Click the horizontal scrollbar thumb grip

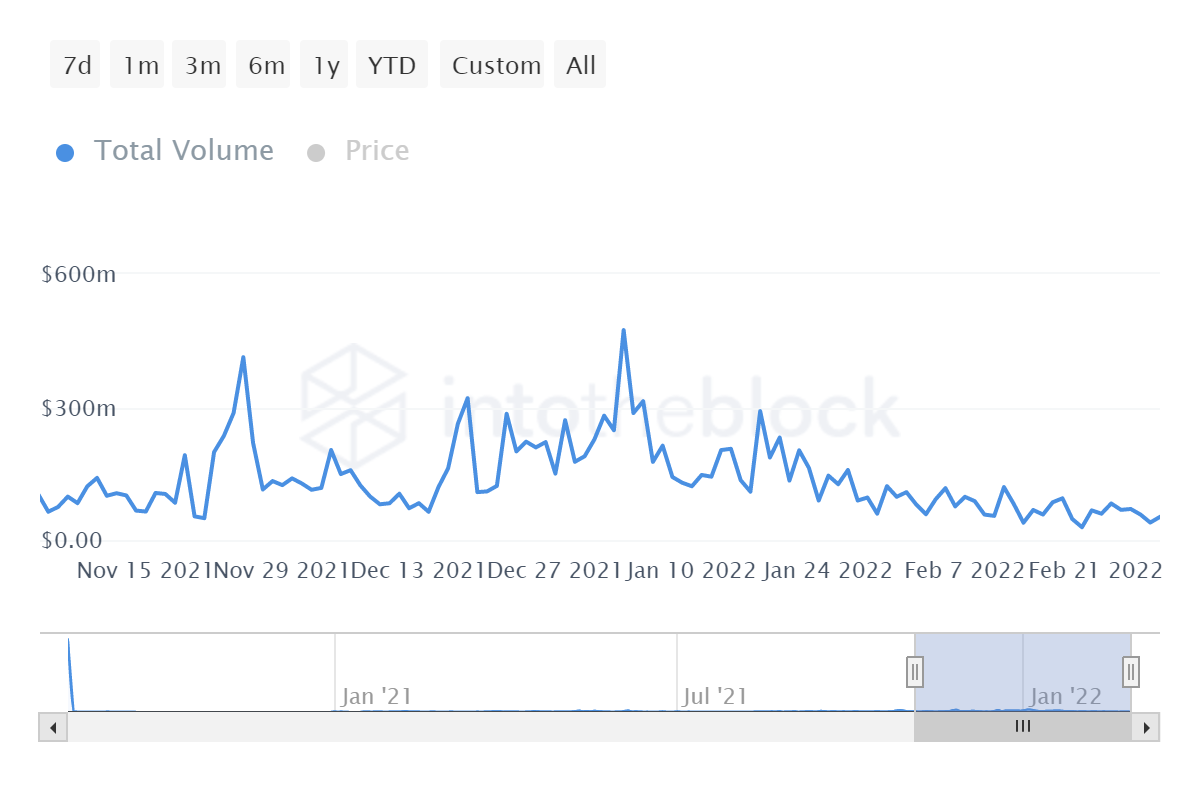coord(1022,727)
